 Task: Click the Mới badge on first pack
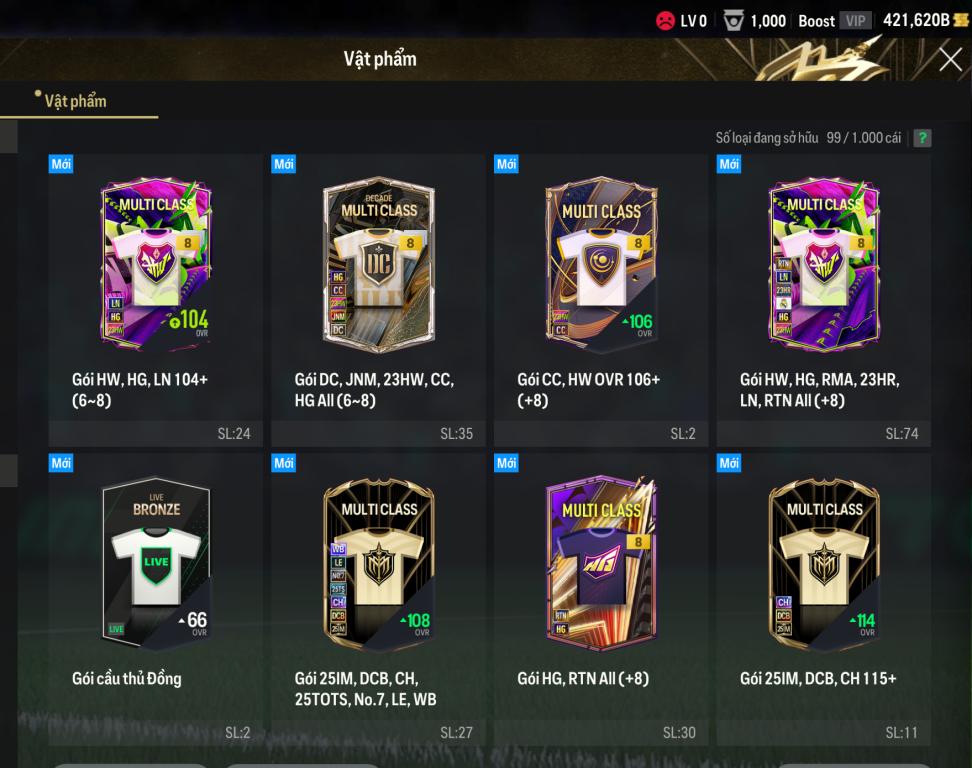pyautogui.click(x=61, y=164)
